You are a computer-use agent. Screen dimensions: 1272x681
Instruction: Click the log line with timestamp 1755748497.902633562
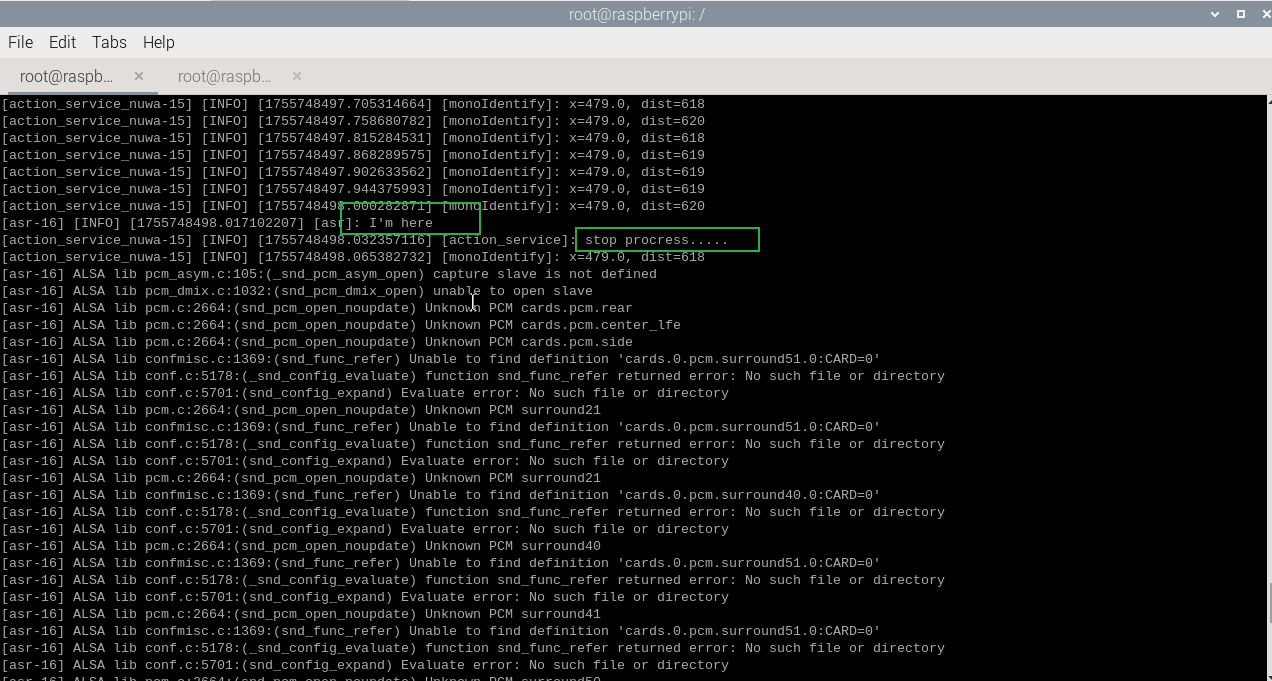(x=353, y=172)
